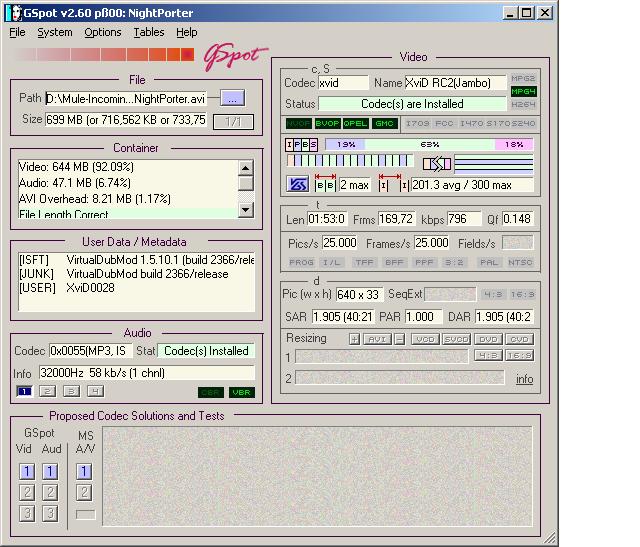The width and height of the screenshot is (640, 547).
Task: Select the [ISFT] VirtualDubMod metadata row
Action: [136, 260]
